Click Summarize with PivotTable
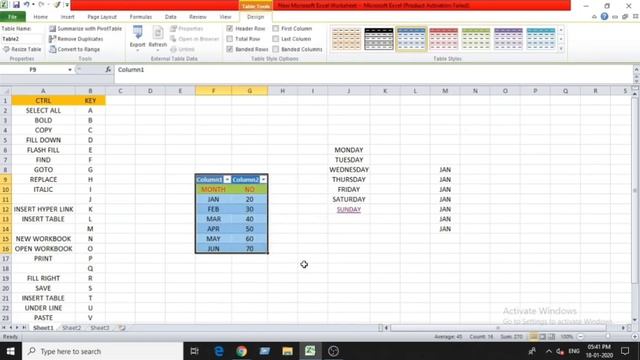The width and height of the screenshot is (640, 360). pyautogui.click(x=85, y=29)
